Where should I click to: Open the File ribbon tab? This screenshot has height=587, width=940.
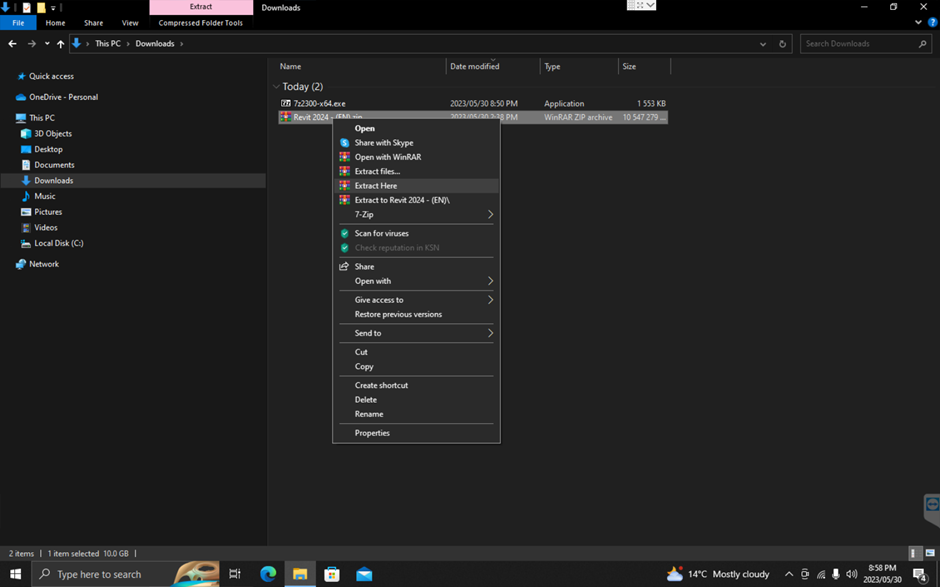pyautogui.click(x=18, y=23)
